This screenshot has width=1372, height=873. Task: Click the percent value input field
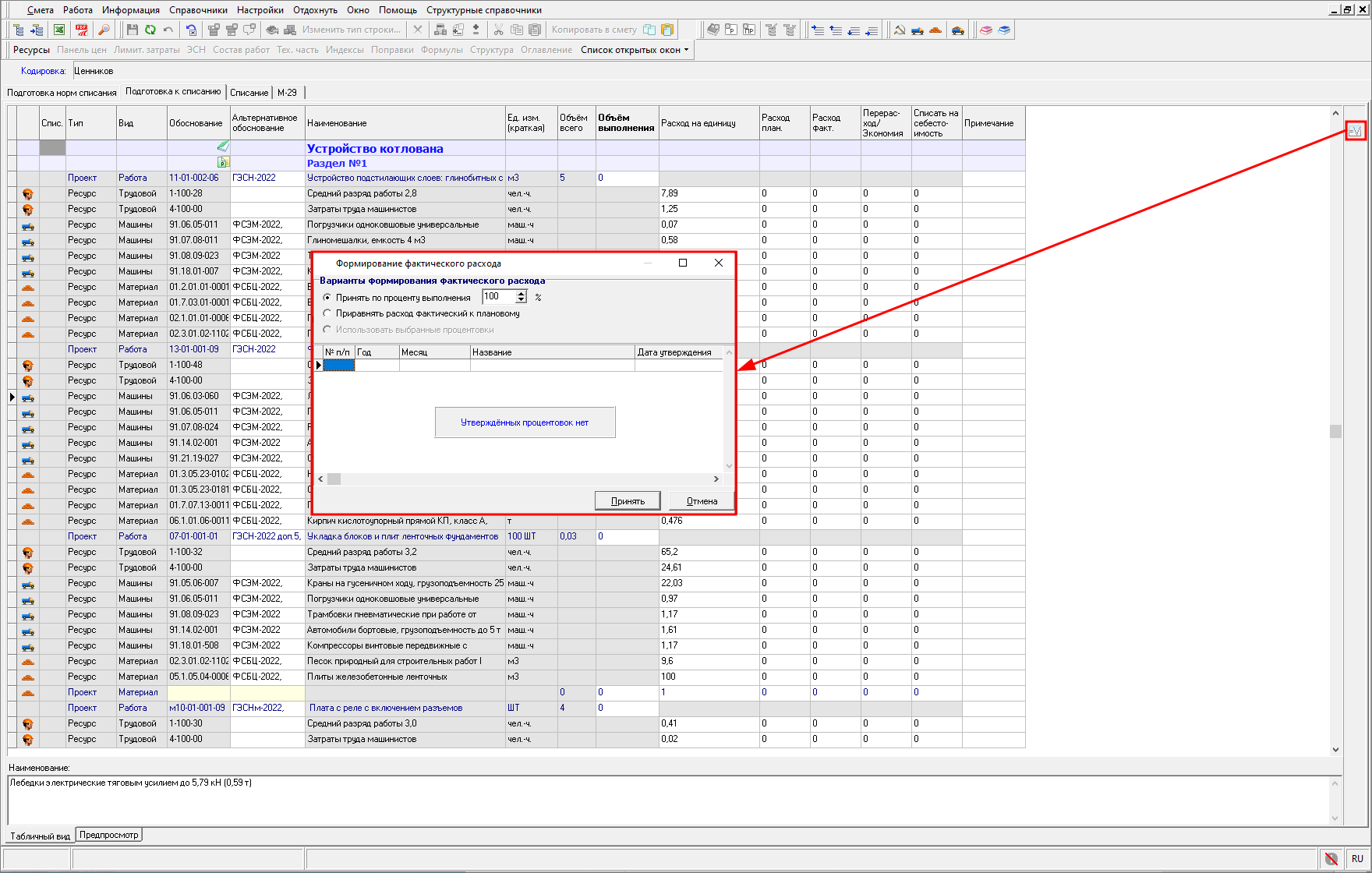pyautogui.click(x=498, y=297)
